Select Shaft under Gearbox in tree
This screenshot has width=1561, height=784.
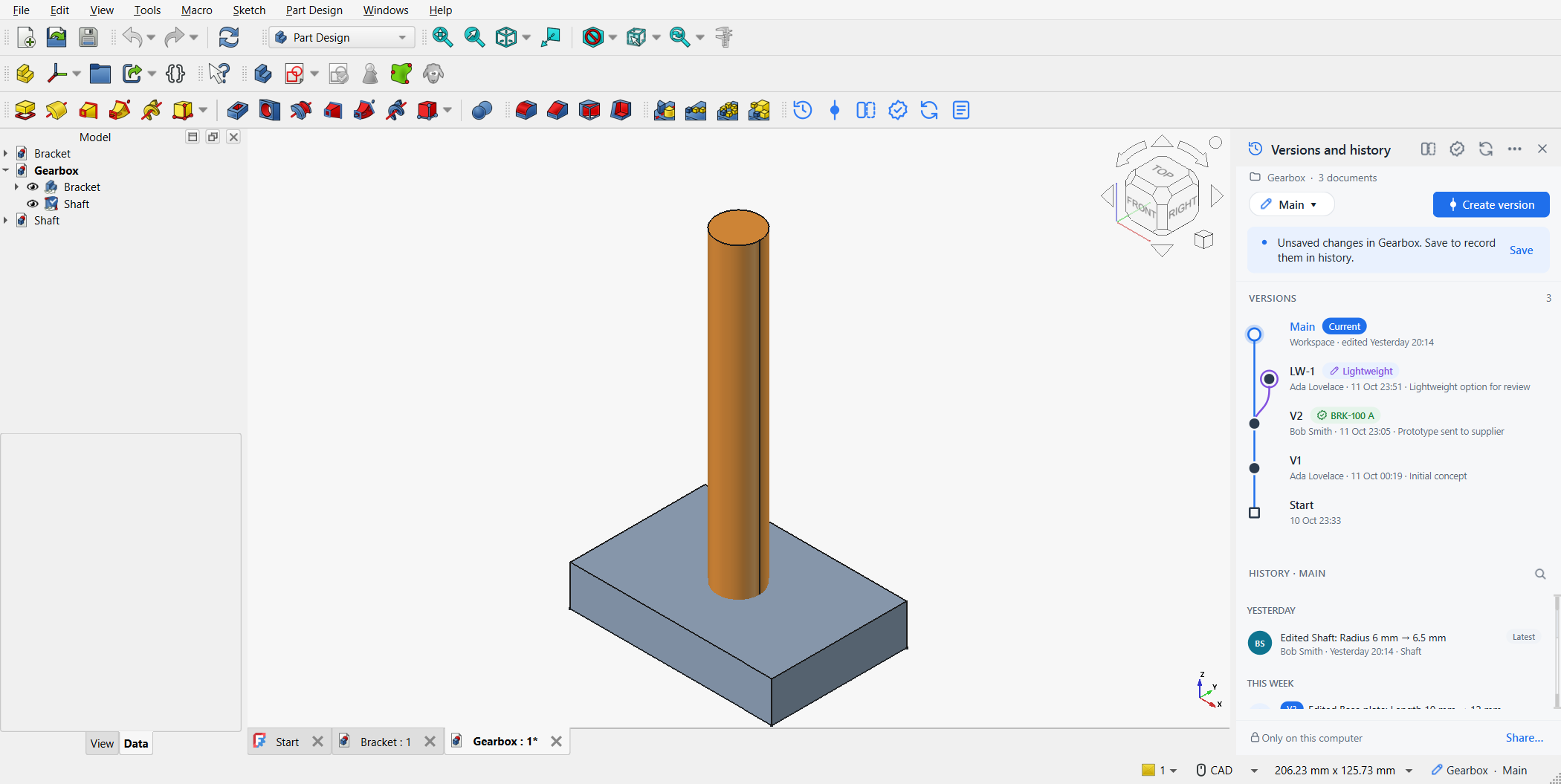76,204
